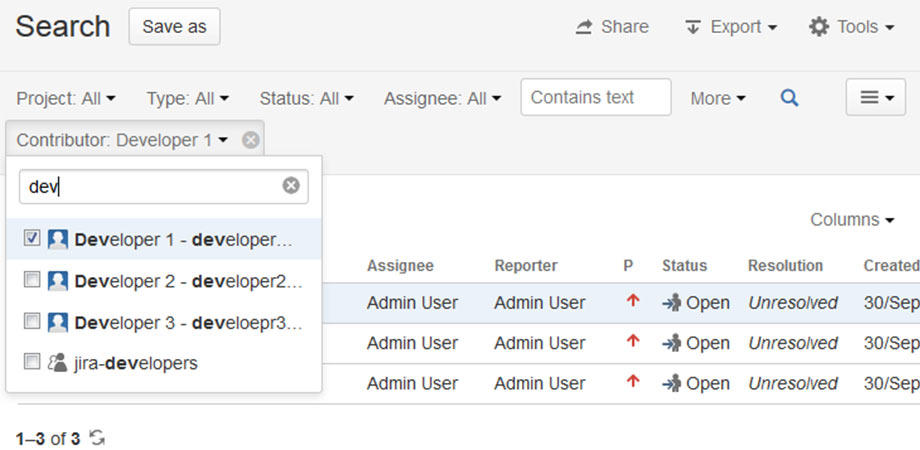
Task: Click the refresh results icon
Action: (97, 438)
